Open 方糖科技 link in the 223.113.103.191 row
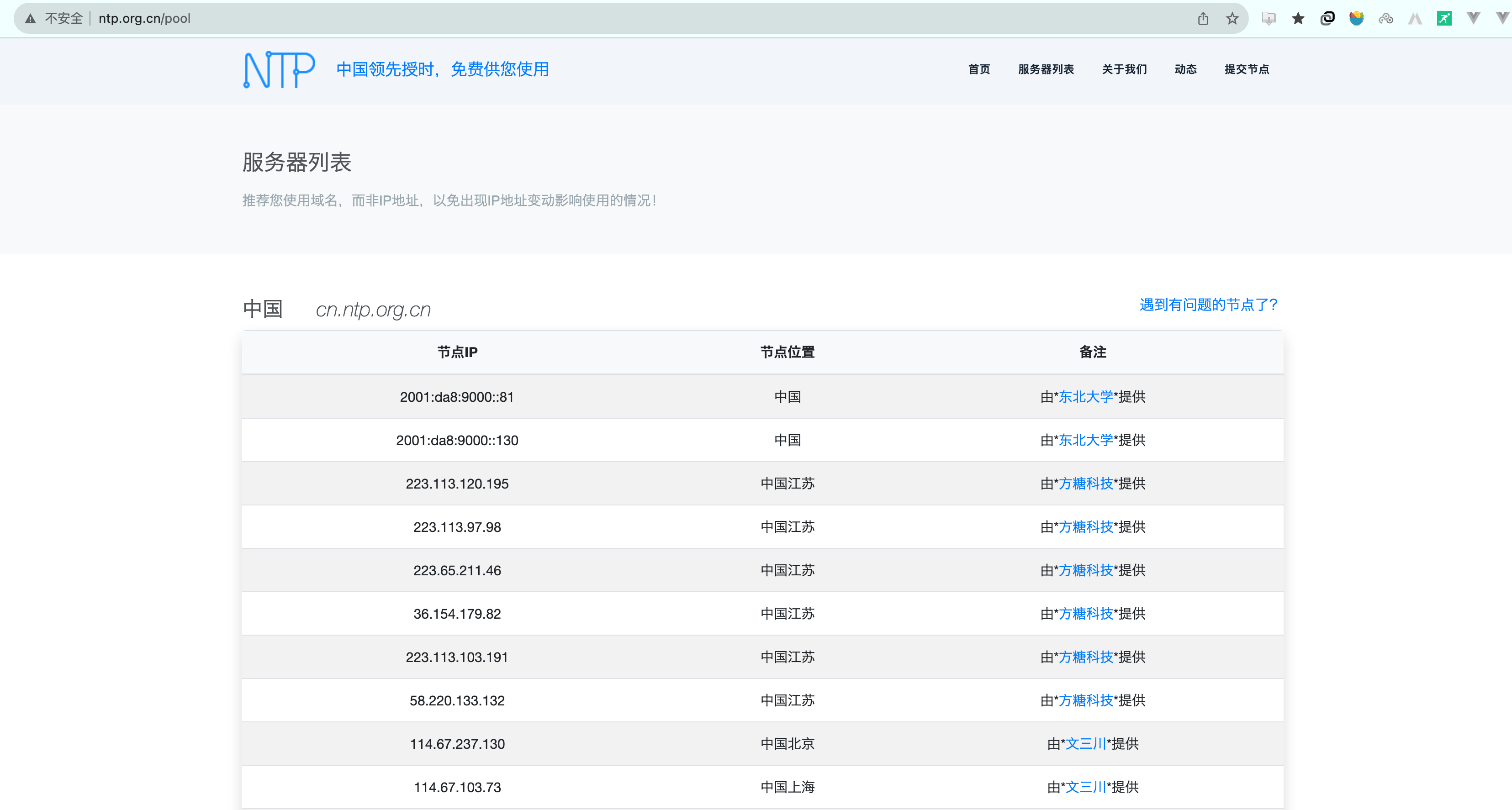 coord(1085,657)
